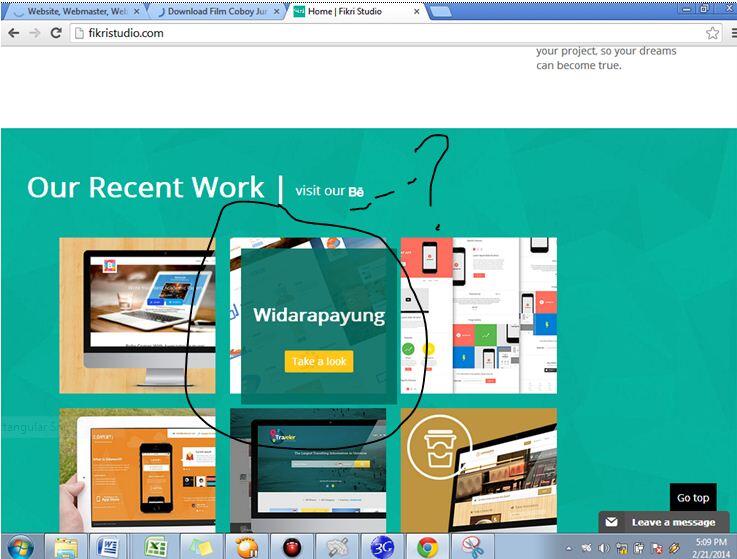
Task: Bookmark page with the star icon
Action: pos(712,33)
